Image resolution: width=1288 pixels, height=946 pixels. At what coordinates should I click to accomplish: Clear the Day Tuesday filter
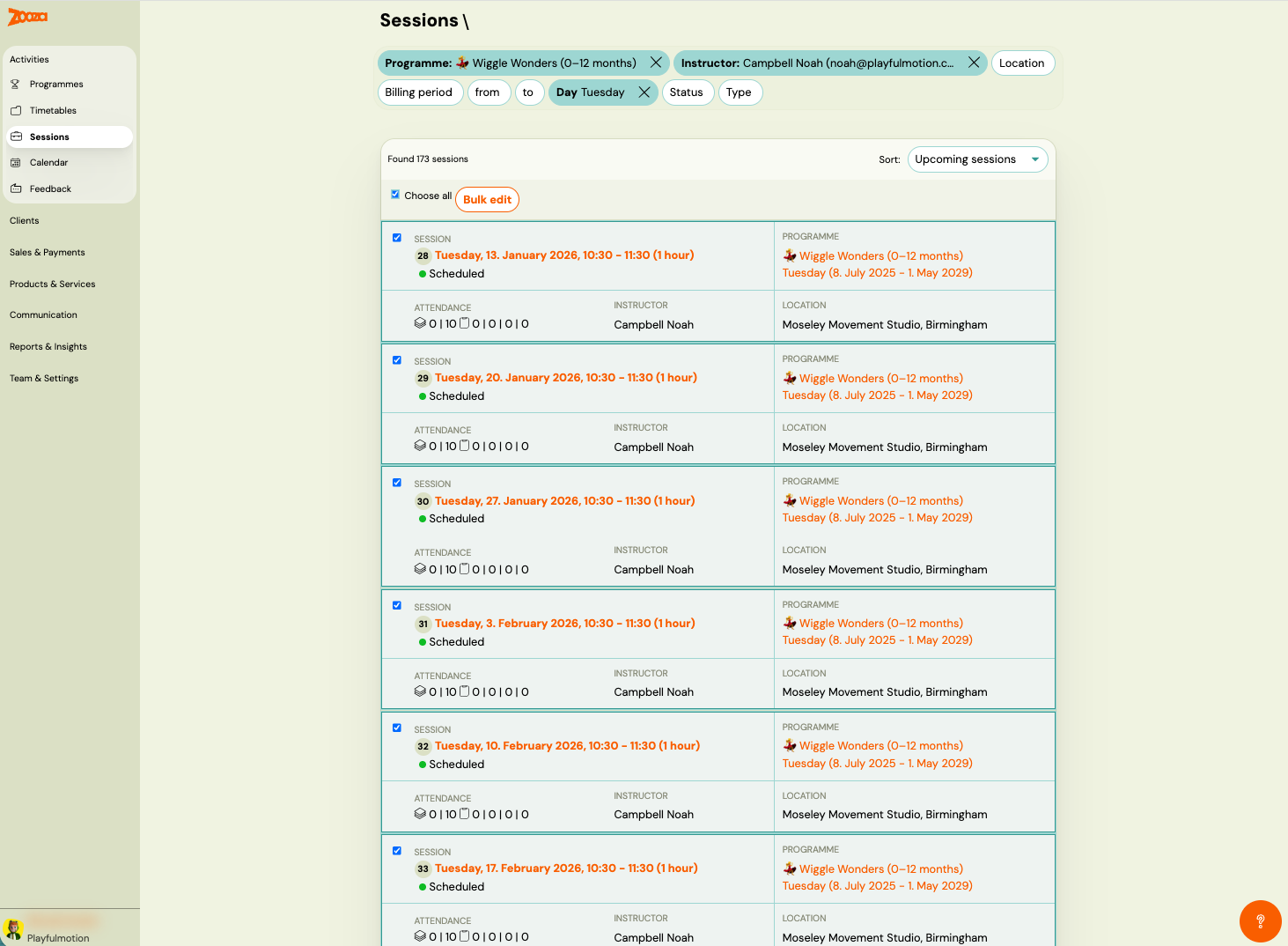click(644, 92)
